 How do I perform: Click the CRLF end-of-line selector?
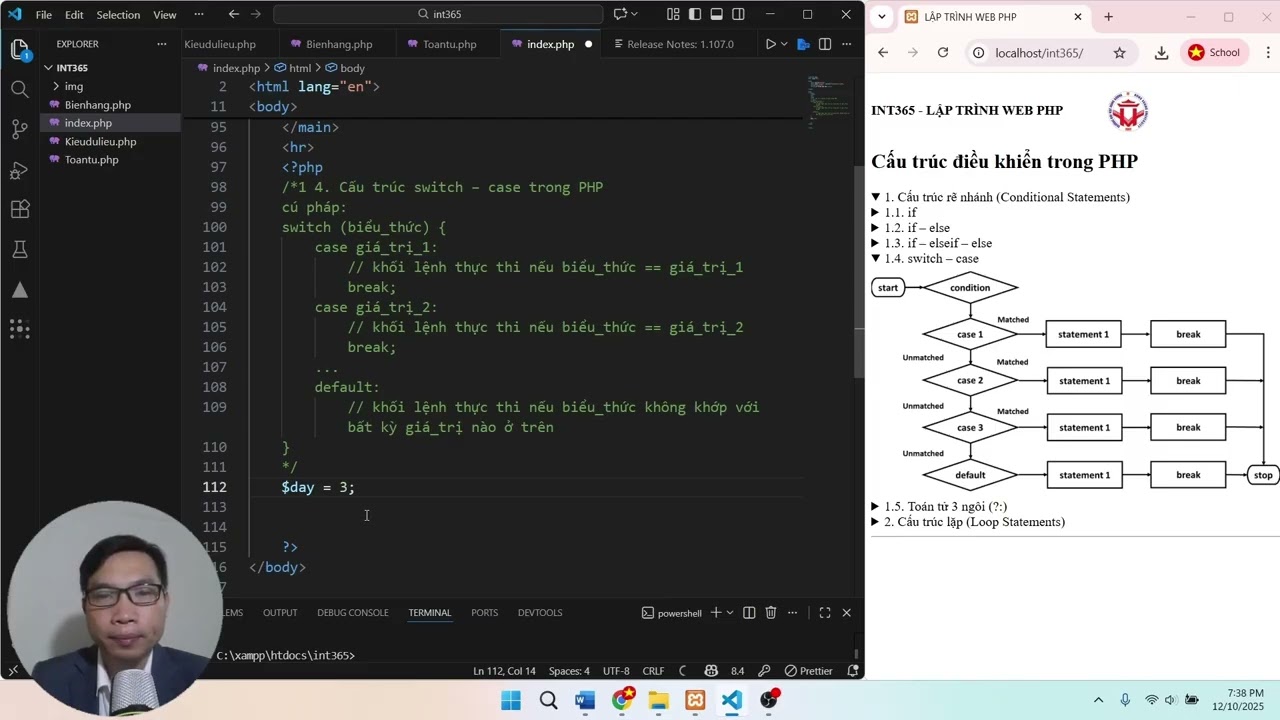click(653, 671)
